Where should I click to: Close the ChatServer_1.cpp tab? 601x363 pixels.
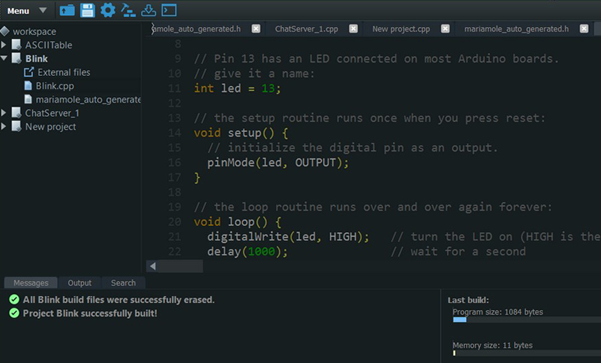click(353, 29)
